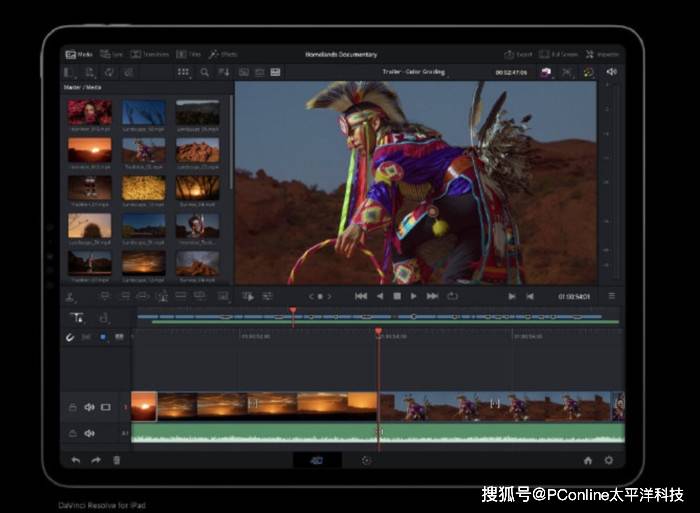
Task: Click the Full Screen button
Action: (560, 54)
